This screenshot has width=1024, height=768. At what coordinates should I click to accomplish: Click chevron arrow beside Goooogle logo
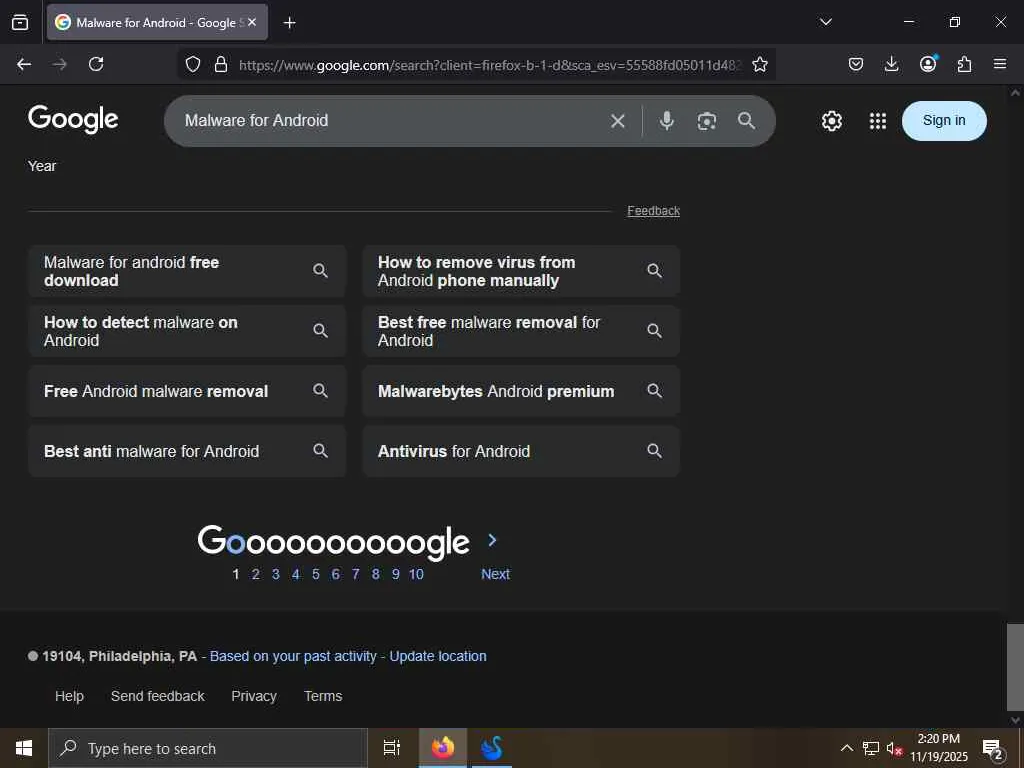tap(492, 540)
